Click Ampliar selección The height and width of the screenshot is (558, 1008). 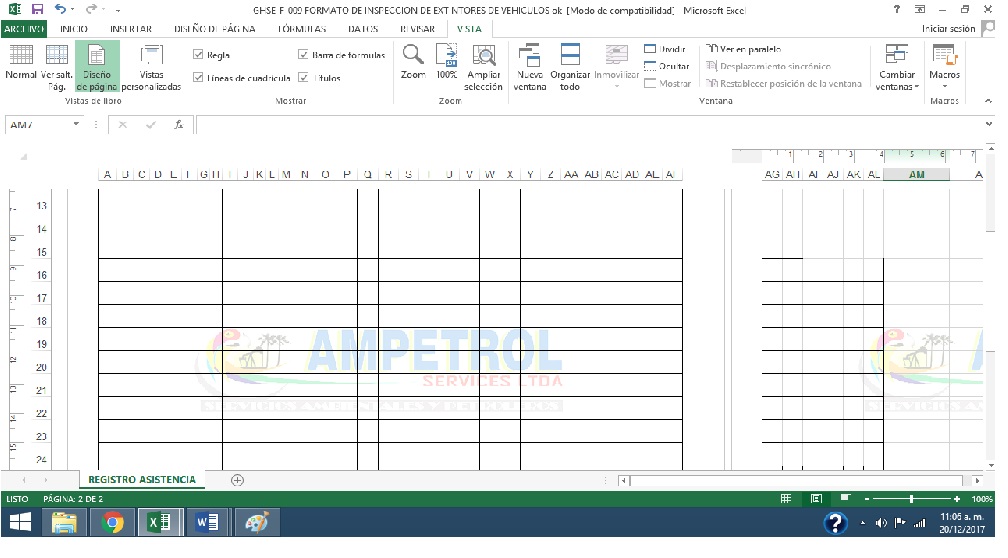[483, 68]
